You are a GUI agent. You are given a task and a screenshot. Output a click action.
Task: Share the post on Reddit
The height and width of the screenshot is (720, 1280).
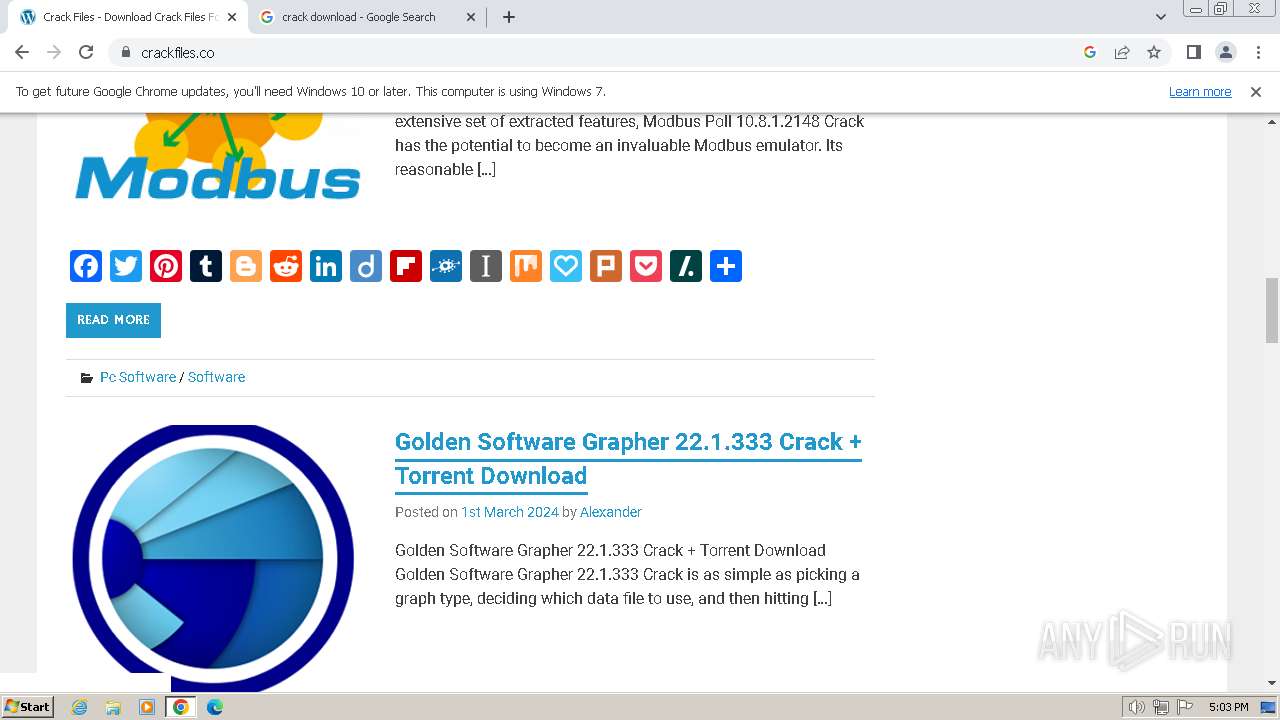[x=286, y=266]
